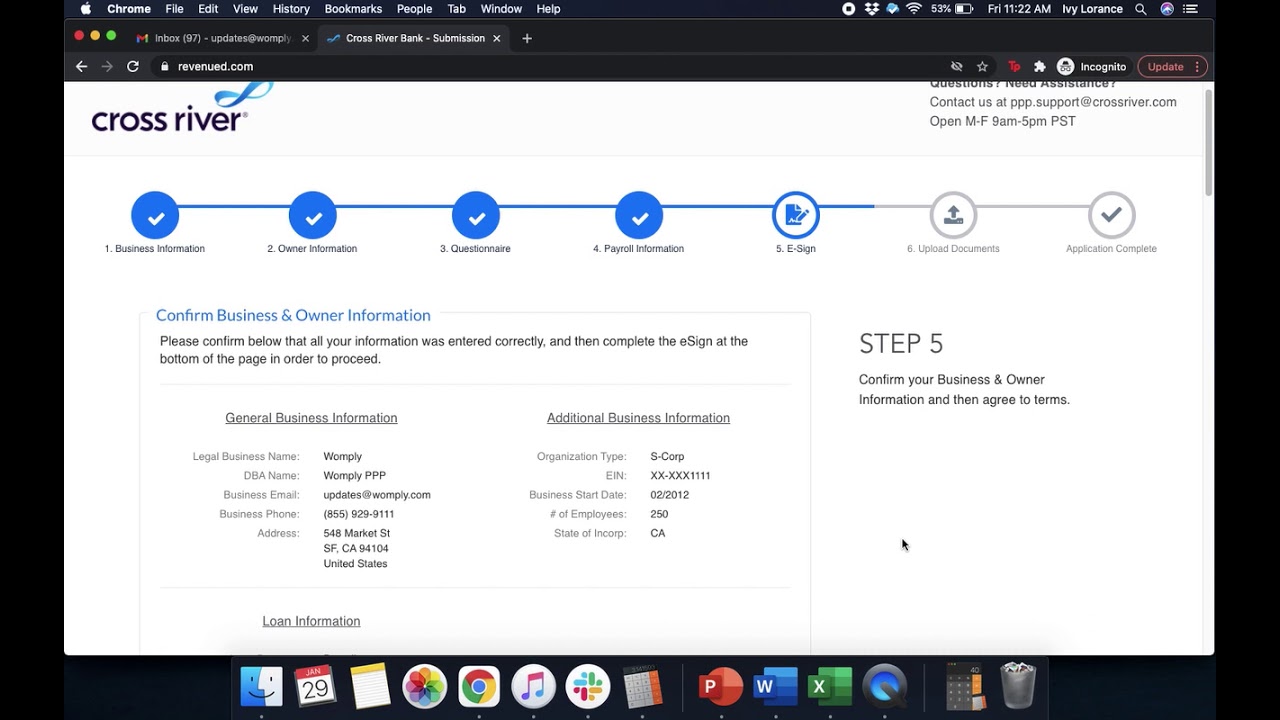1280x720 pixels.
Task: Close the Cross River Bank tab
Action: [x=497, y=38]
